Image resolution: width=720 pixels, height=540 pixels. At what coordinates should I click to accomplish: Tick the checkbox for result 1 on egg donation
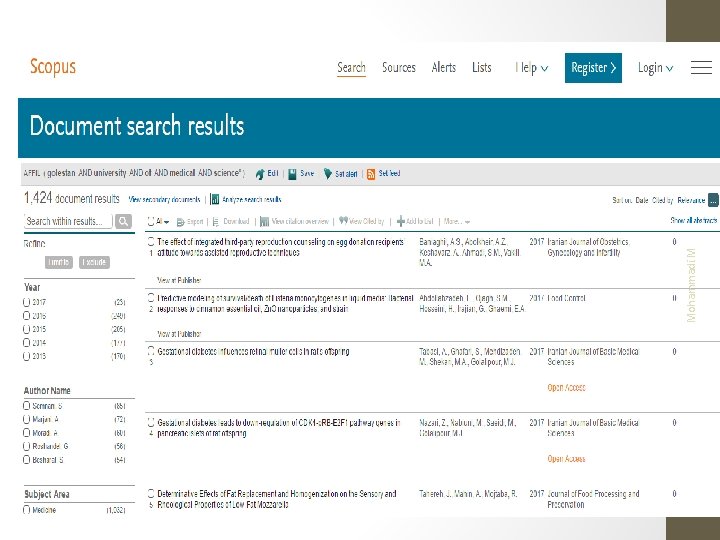point(151,242)
